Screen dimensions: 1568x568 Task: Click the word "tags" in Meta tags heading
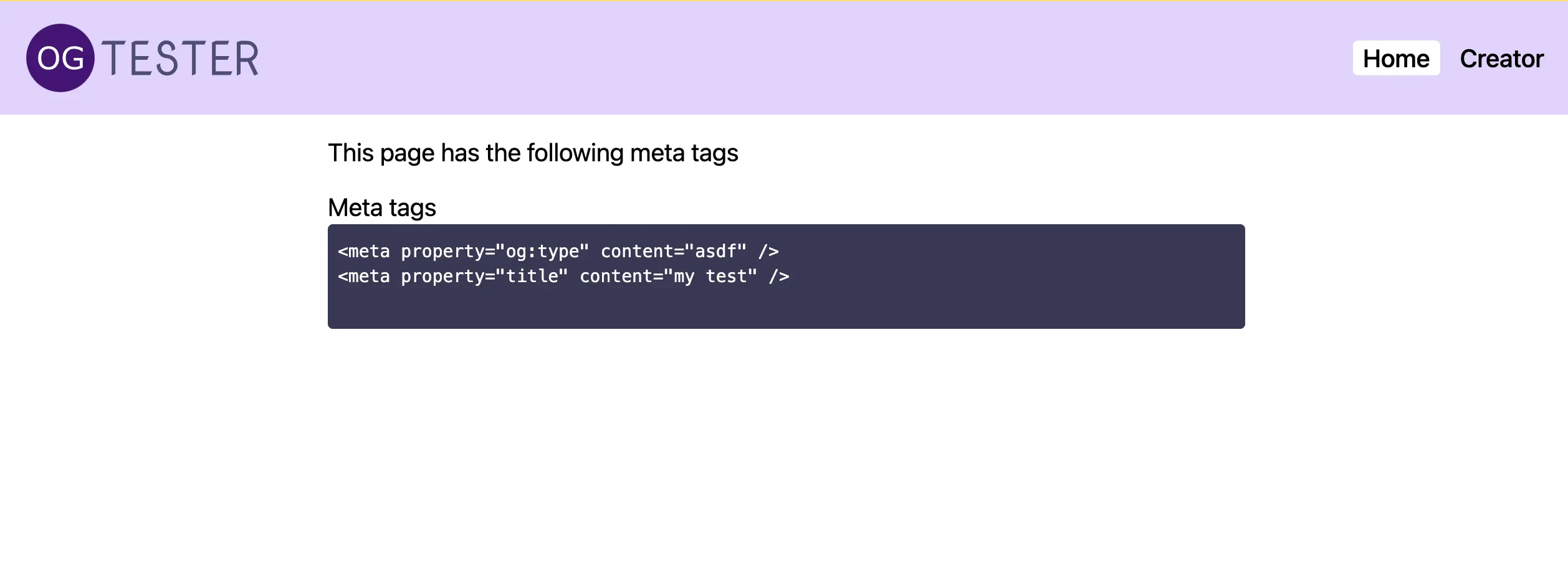coord(412,208)
